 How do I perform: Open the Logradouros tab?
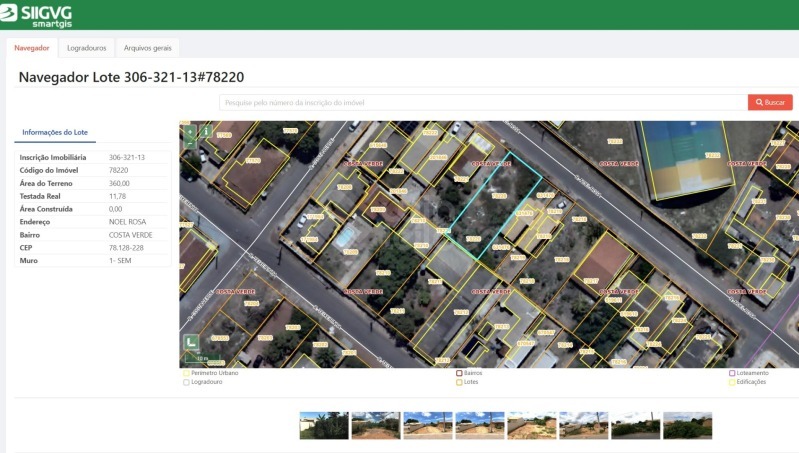click(87, 48)
